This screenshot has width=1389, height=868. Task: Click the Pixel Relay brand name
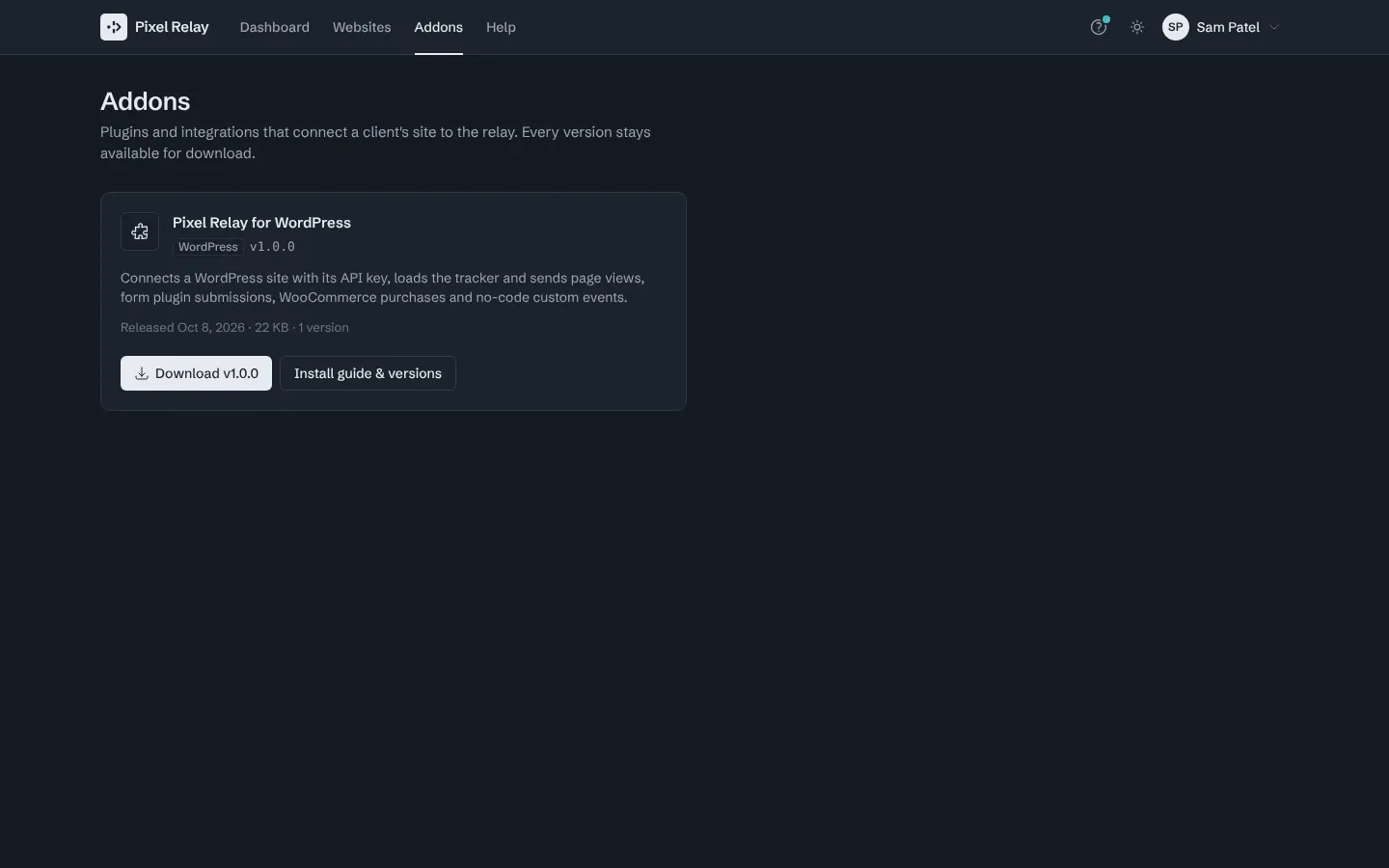pos(172,27)
